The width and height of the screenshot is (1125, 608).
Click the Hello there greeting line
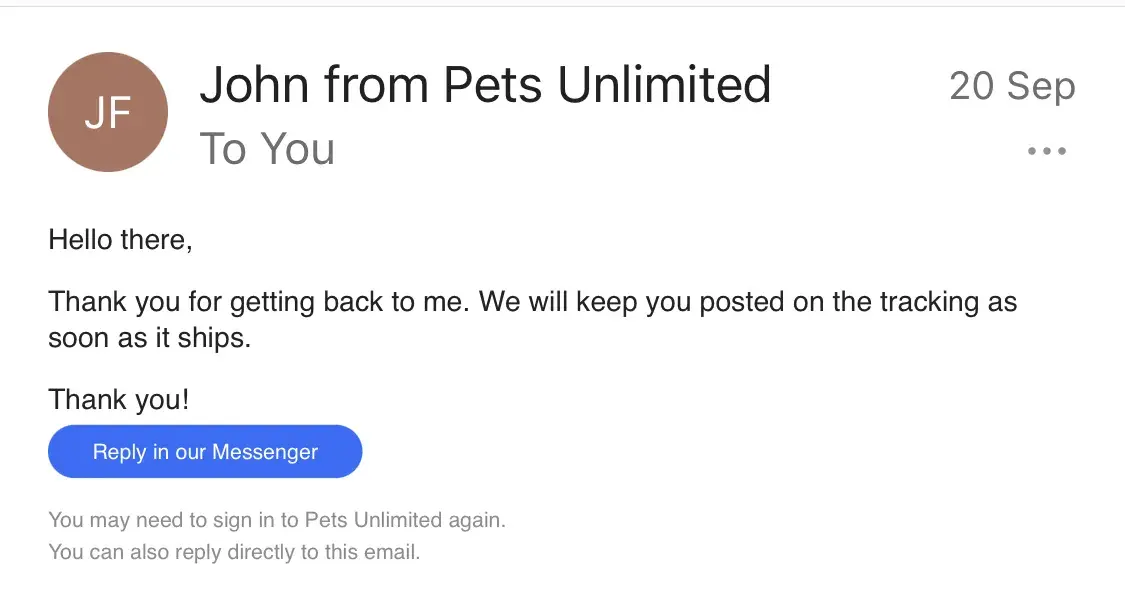click(x=120, y=240)
